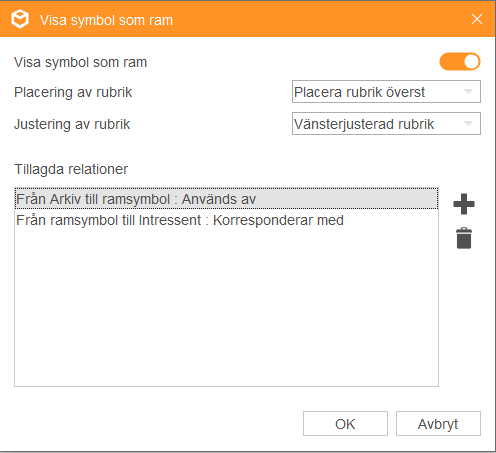Click the Används av relation text
496x453 pixels.
[219, 199]
